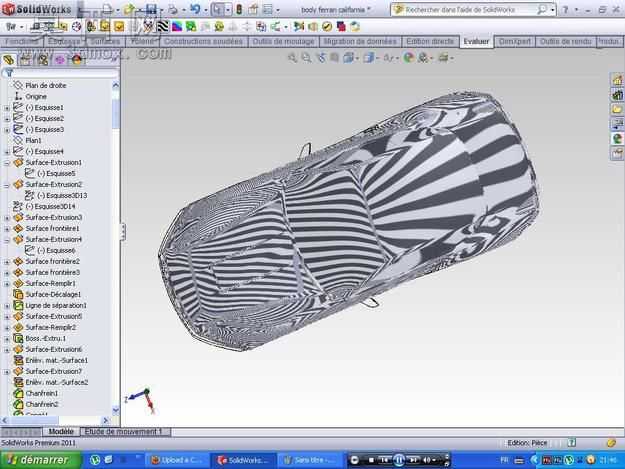Click the print icon
625x469 pixels.
point(173,9)
